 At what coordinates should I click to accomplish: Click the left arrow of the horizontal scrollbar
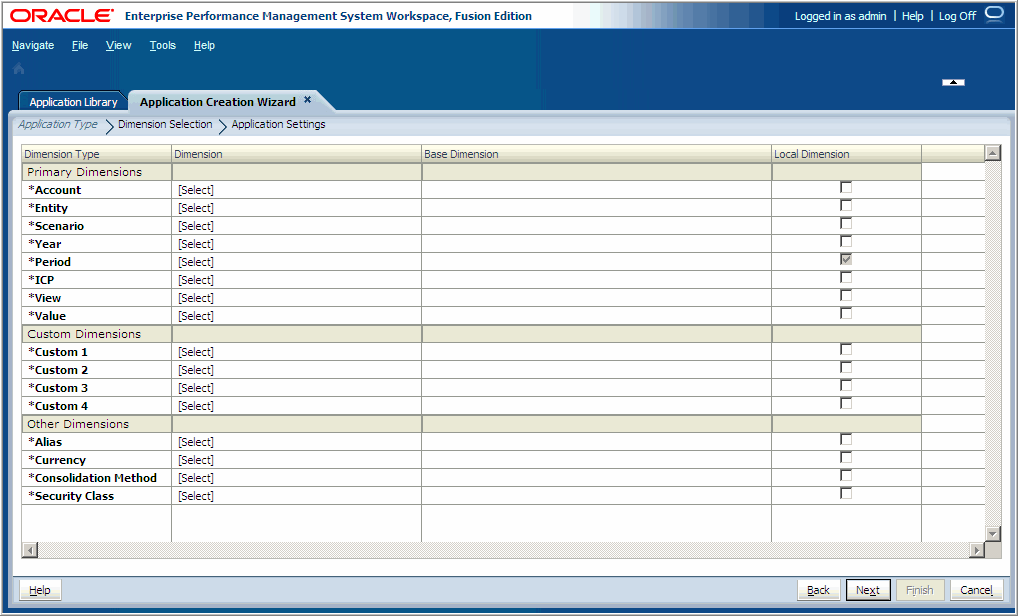point(29,549)
